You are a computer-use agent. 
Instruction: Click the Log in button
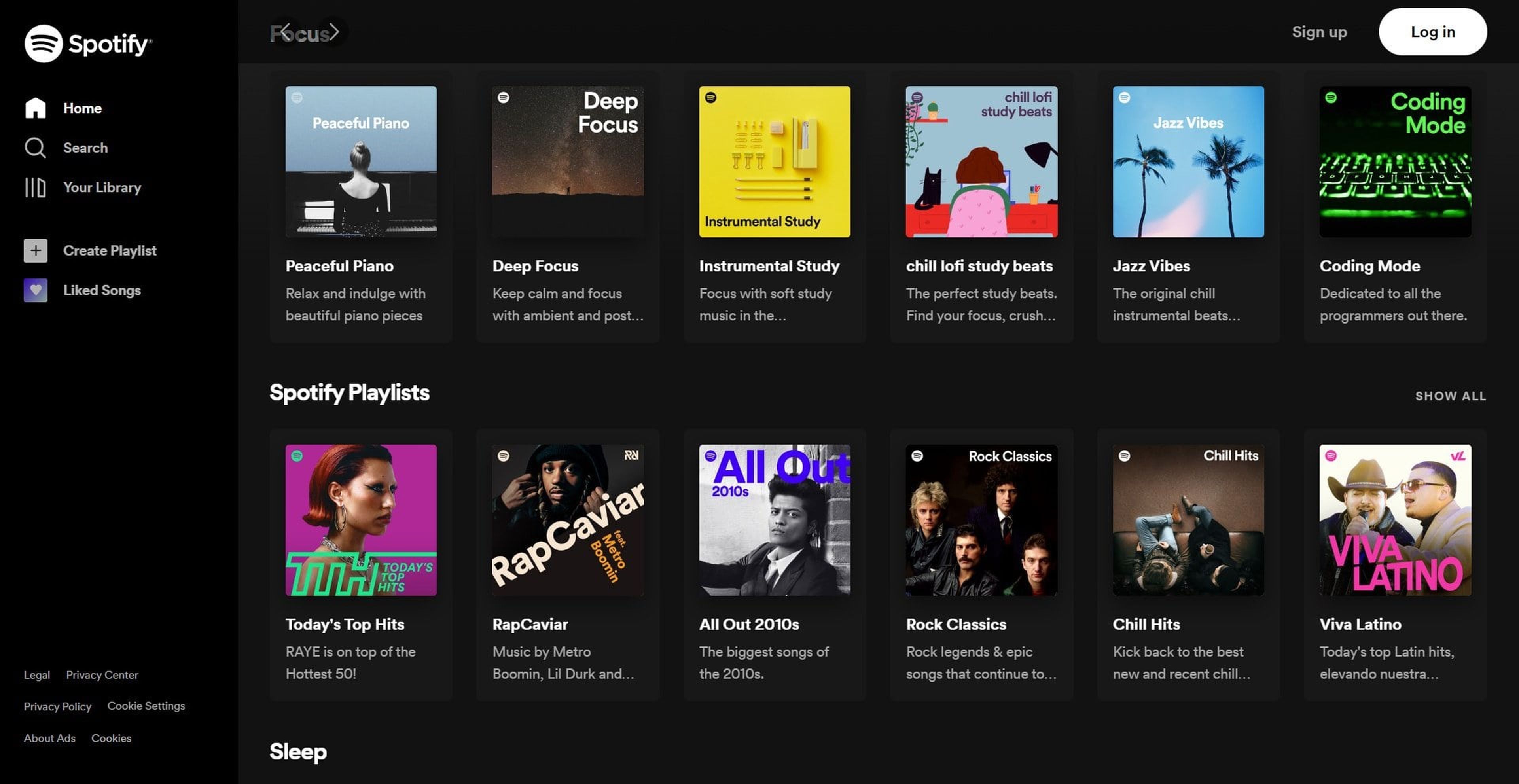(1433, 32)
